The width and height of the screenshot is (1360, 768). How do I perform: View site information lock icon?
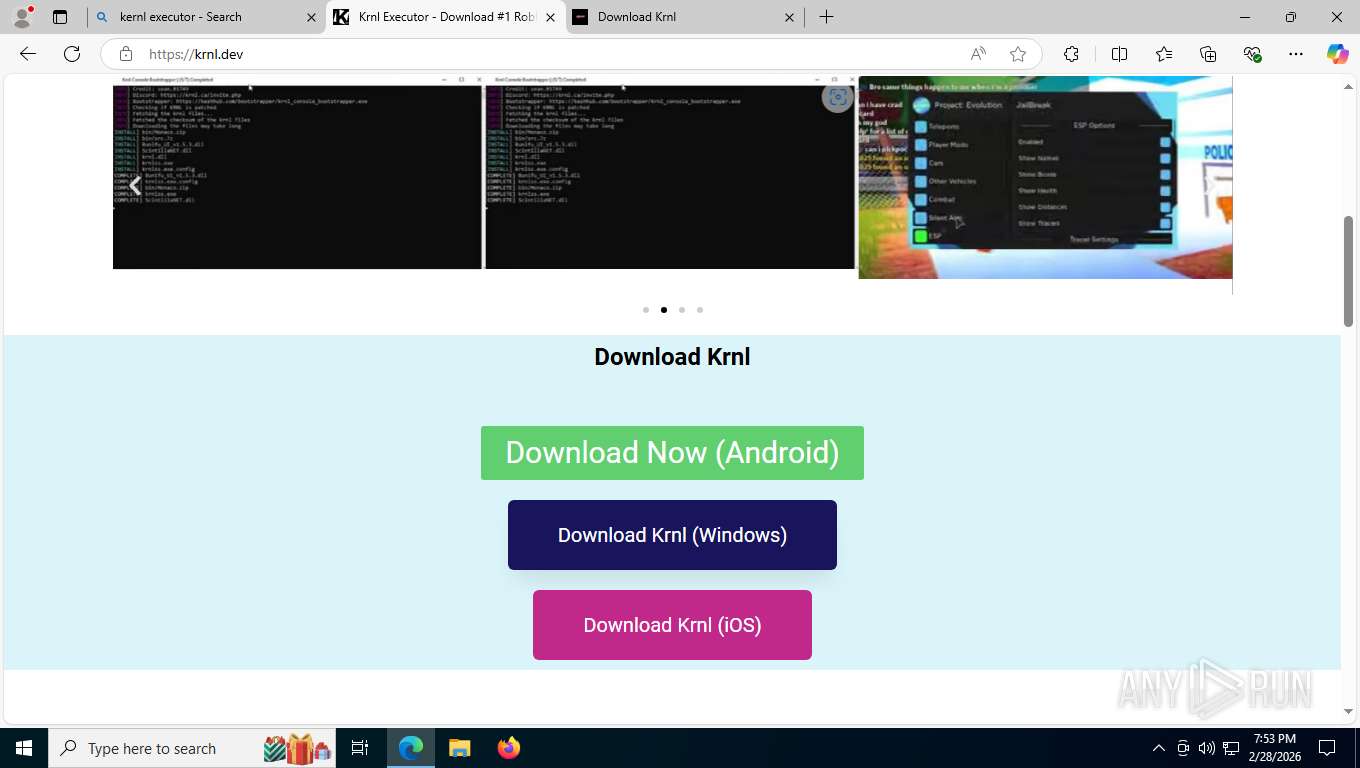125,54
